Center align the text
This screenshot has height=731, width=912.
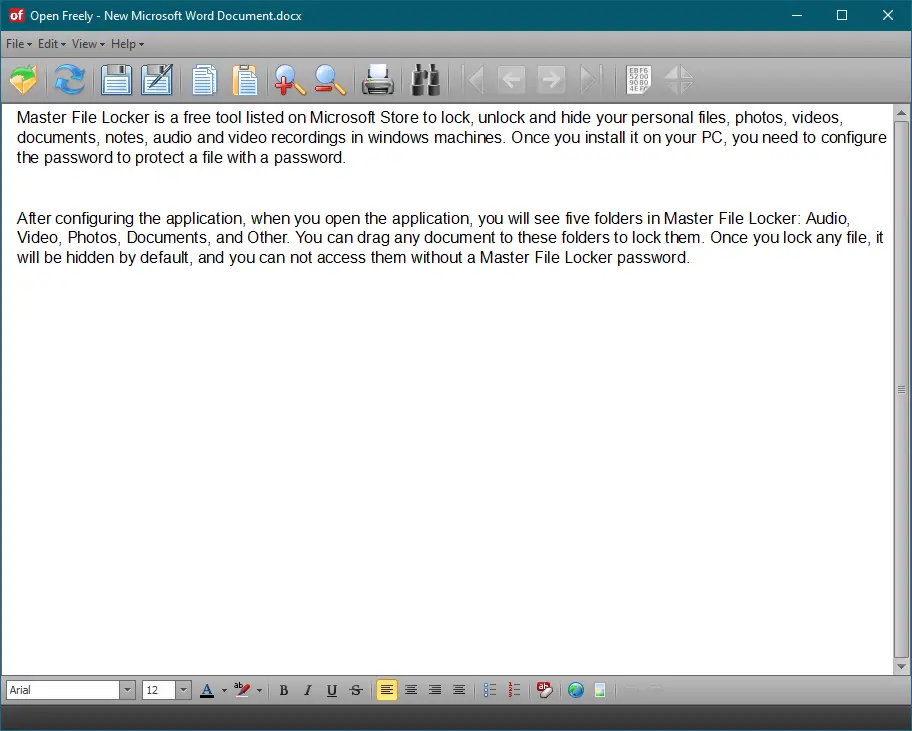point(411,690)
